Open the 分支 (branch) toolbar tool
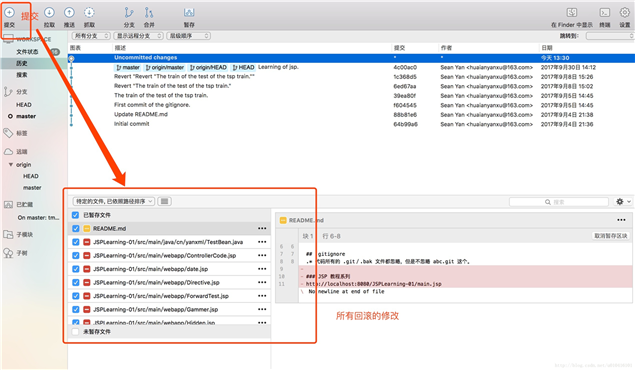The height and width of the screenshot is (370, 635). tap(129, 13)
